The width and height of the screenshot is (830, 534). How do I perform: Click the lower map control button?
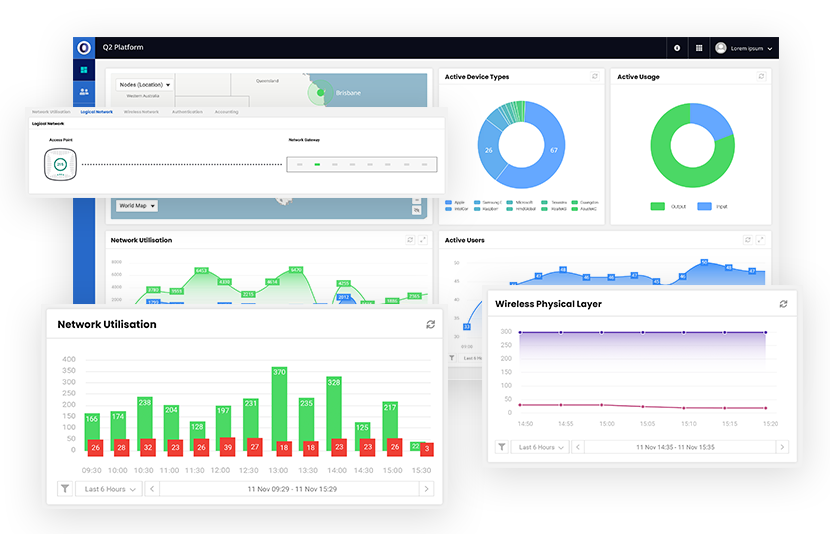pyautogui.click(x=417, y=210)
